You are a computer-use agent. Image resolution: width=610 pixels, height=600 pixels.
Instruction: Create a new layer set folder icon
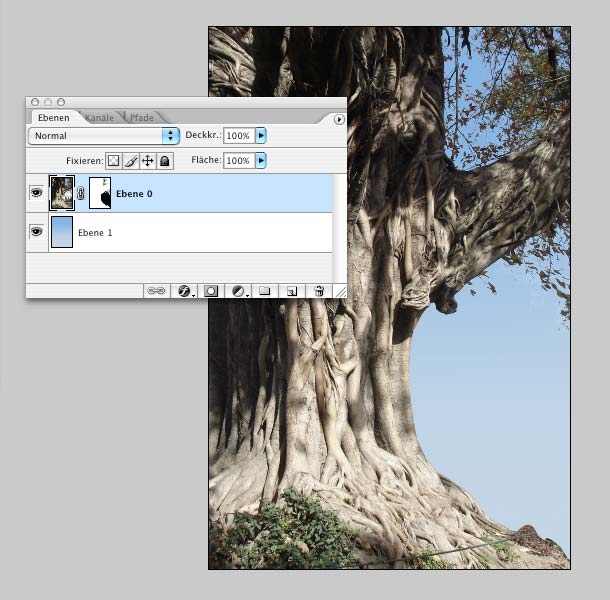(265, 291)
